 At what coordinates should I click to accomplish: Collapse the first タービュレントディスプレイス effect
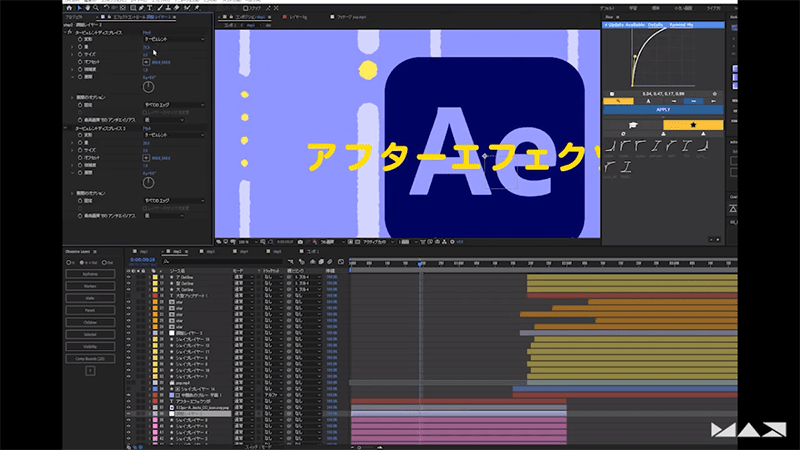click(65, 32)
